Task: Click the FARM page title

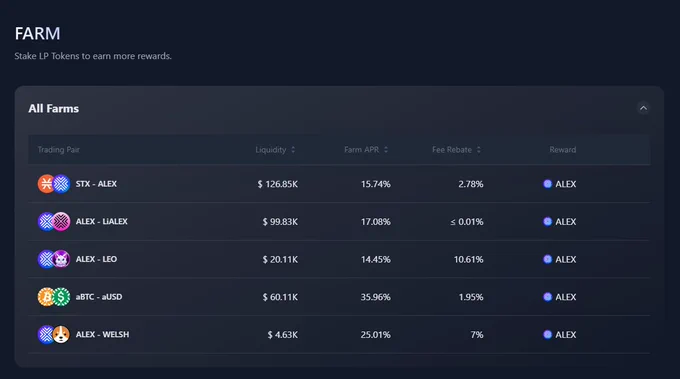Action: (37, 33)
